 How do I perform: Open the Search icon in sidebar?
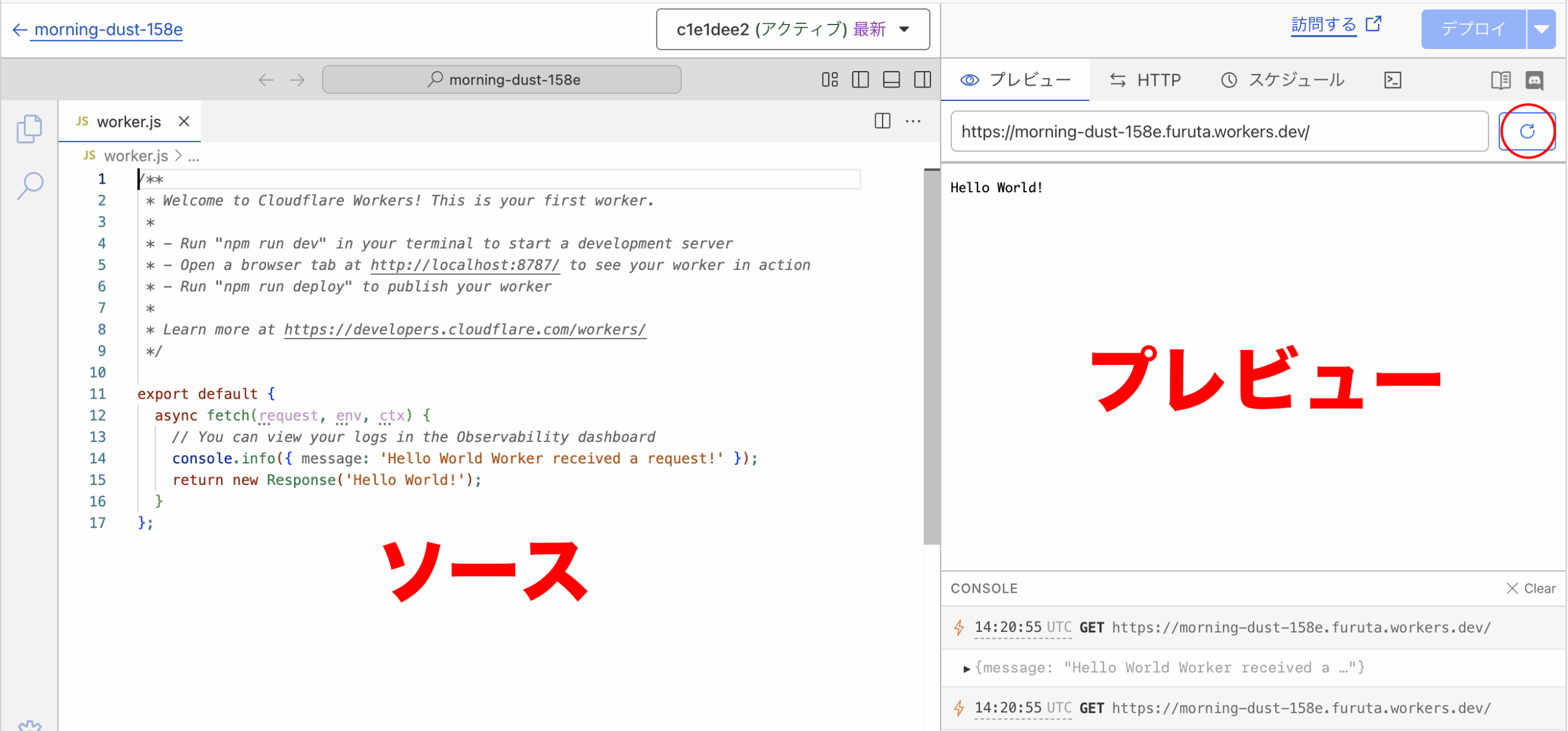29,186
